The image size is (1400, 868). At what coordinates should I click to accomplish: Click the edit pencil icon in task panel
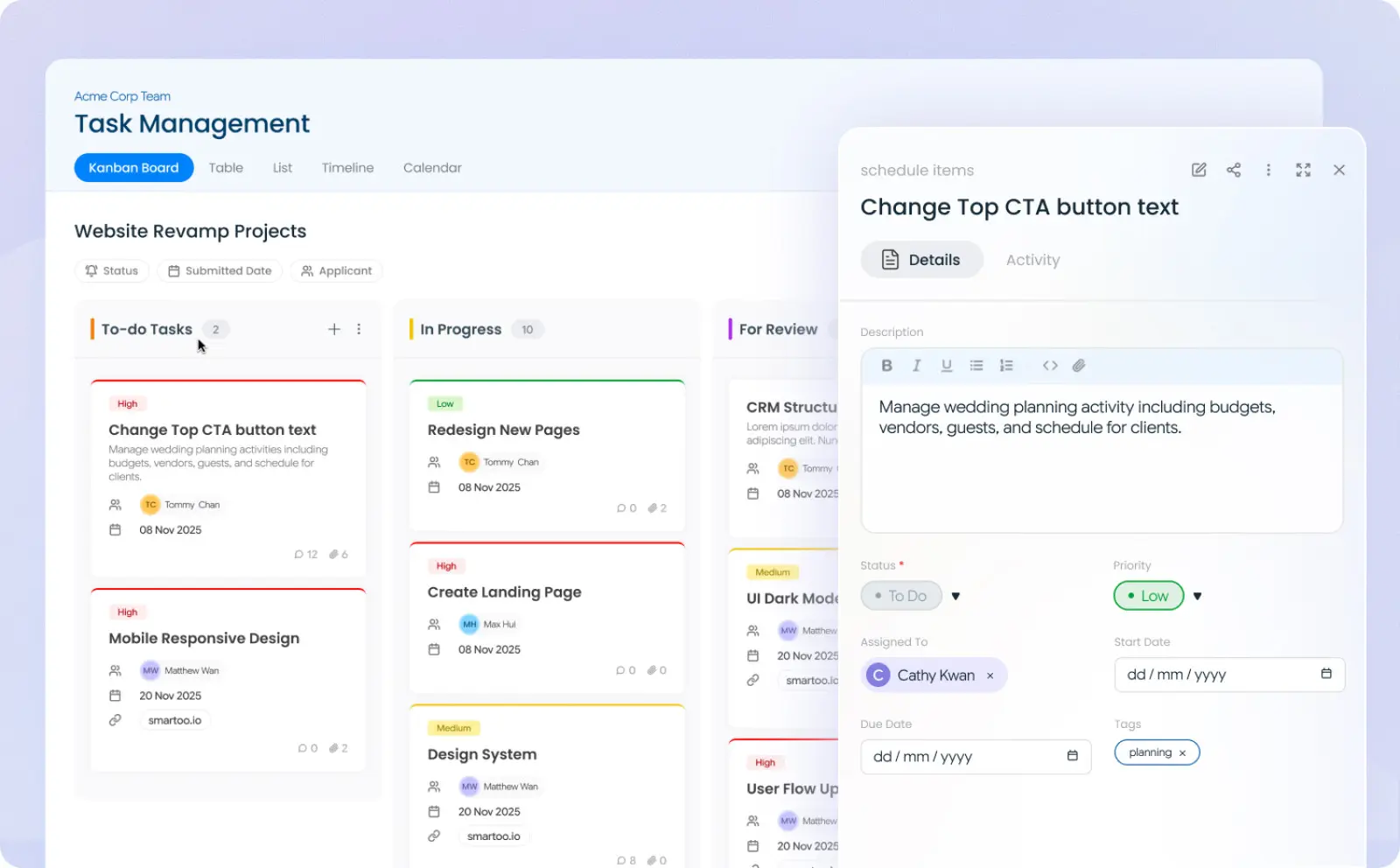[x=1199, y=170]
